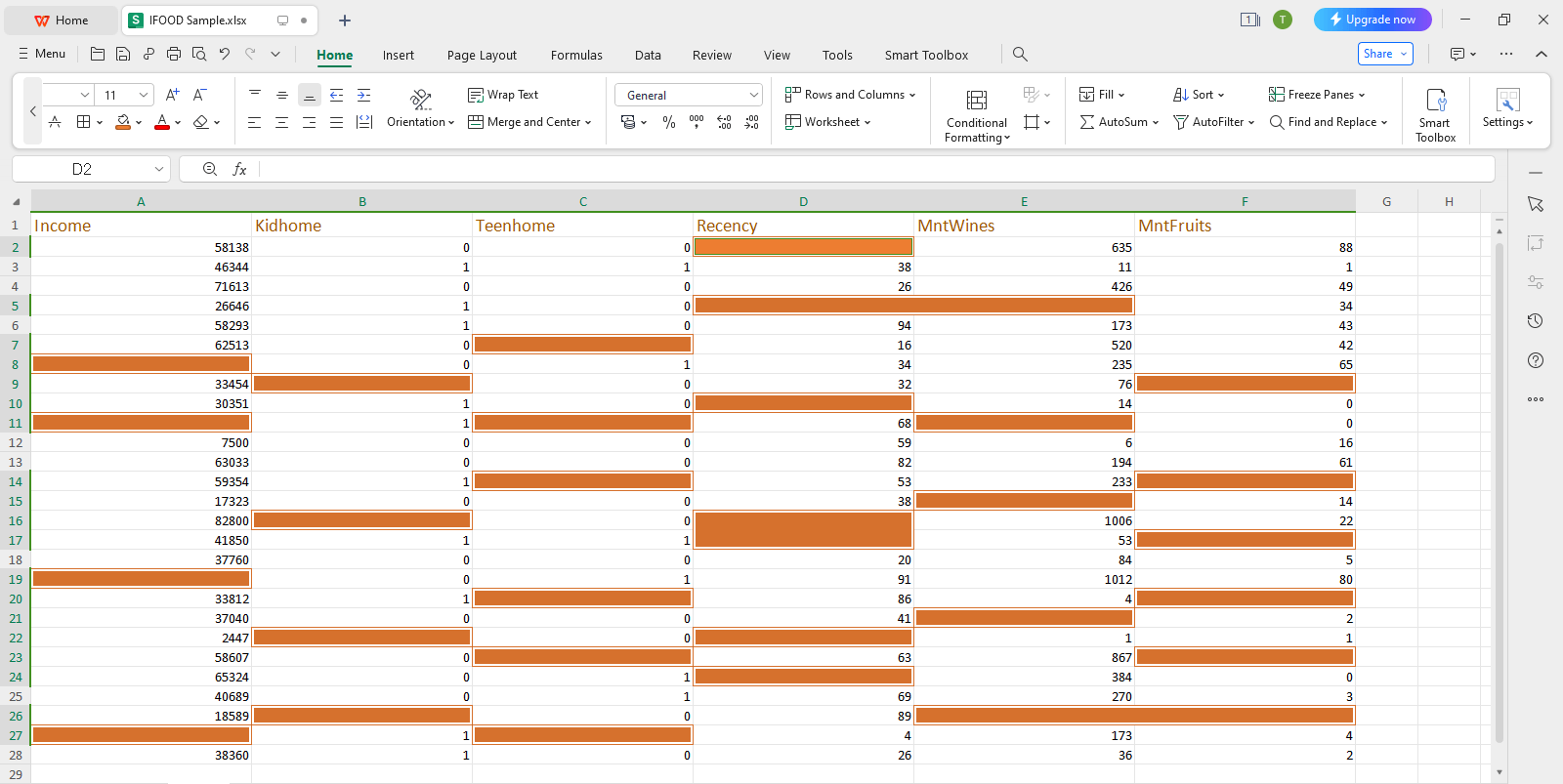1563x784 pixels.
Task: Switch to the Formulas tab
Action: tap(576, 55)
